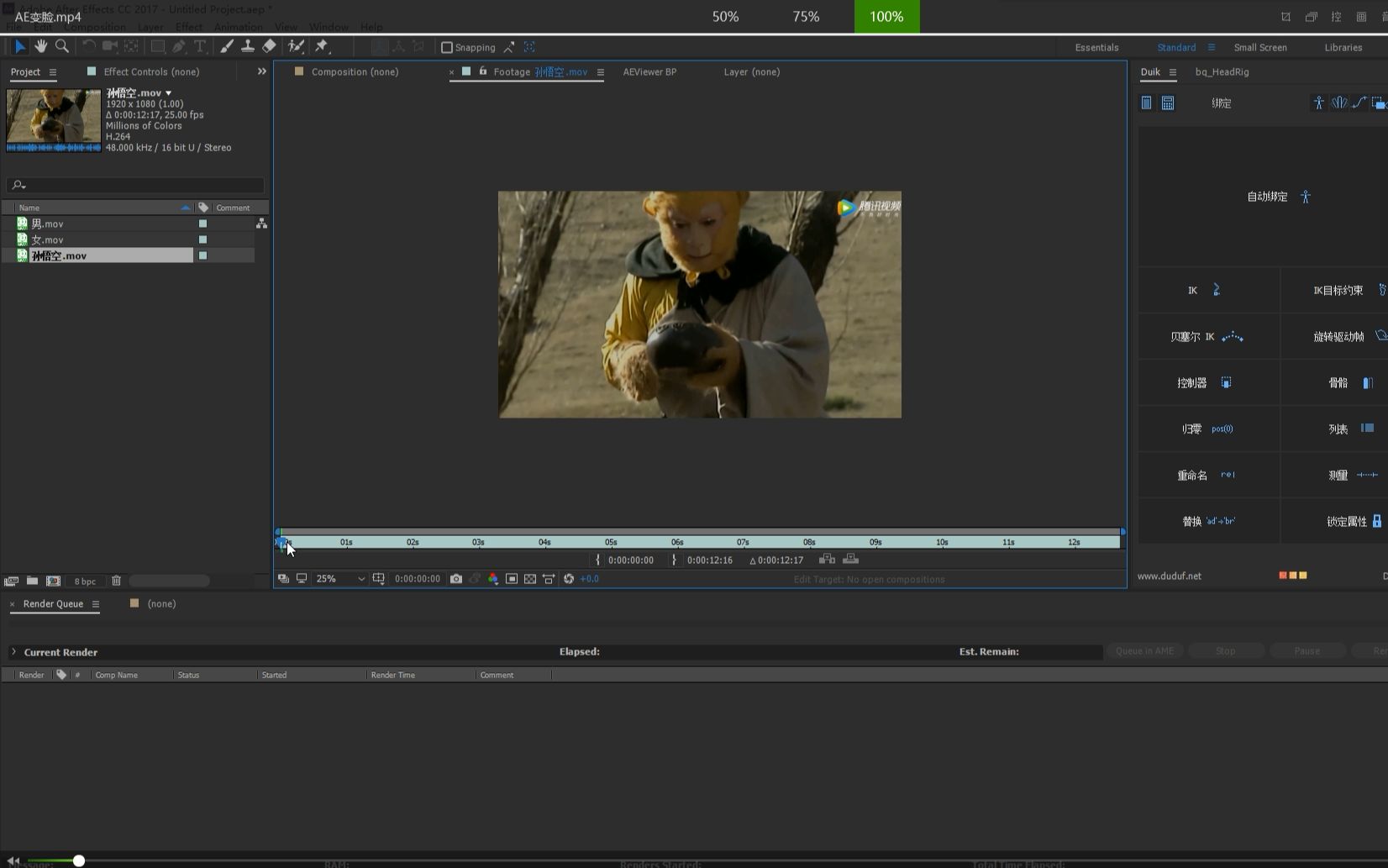
Task: Toggle the region of interest button
Action: click(512, 579)
